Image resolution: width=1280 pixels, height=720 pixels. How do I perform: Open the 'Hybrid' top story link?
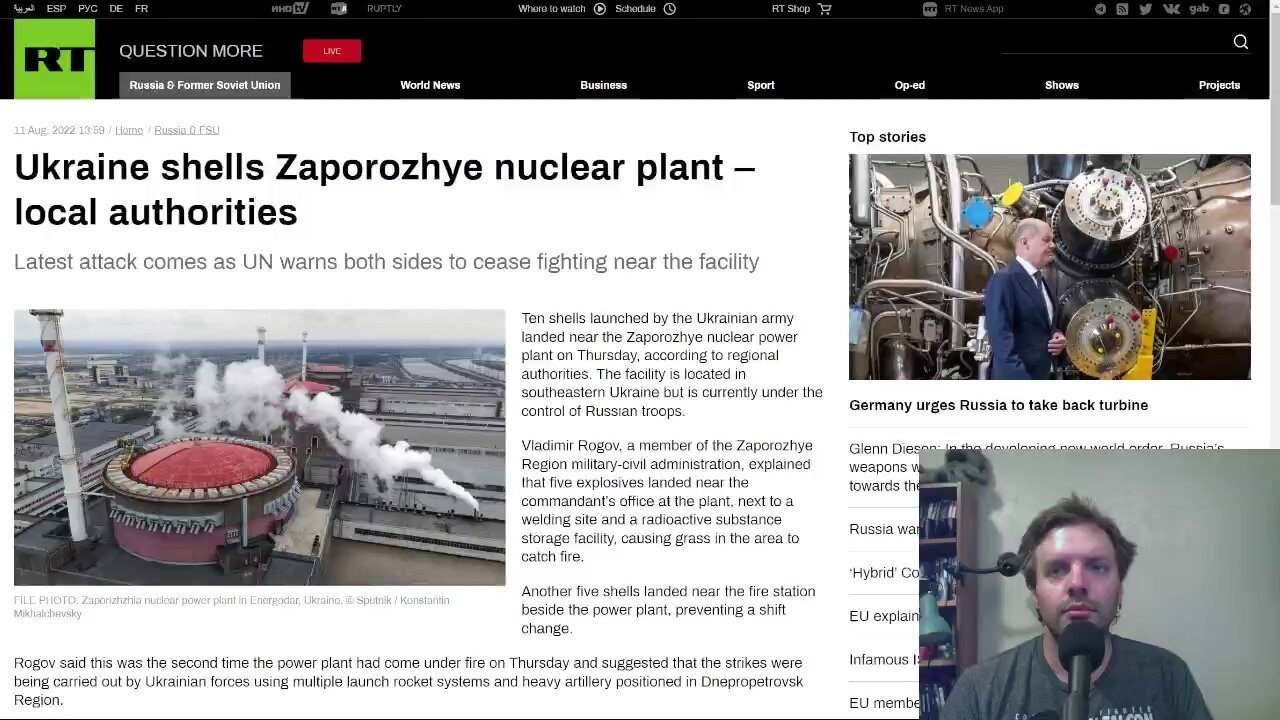884,573
